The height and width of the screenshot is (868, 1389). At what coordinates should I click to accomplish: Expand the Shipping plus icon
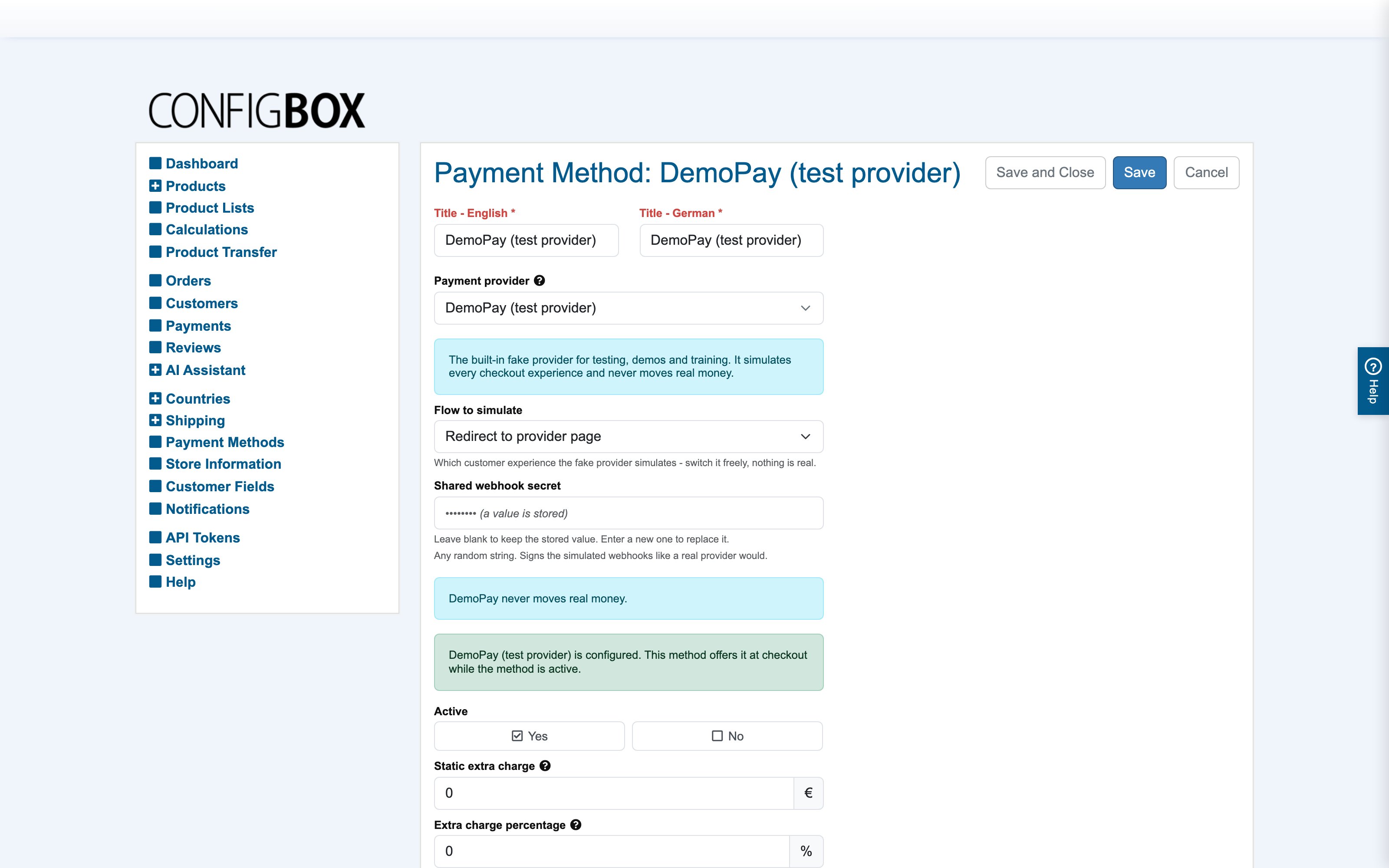pos(155,420)
